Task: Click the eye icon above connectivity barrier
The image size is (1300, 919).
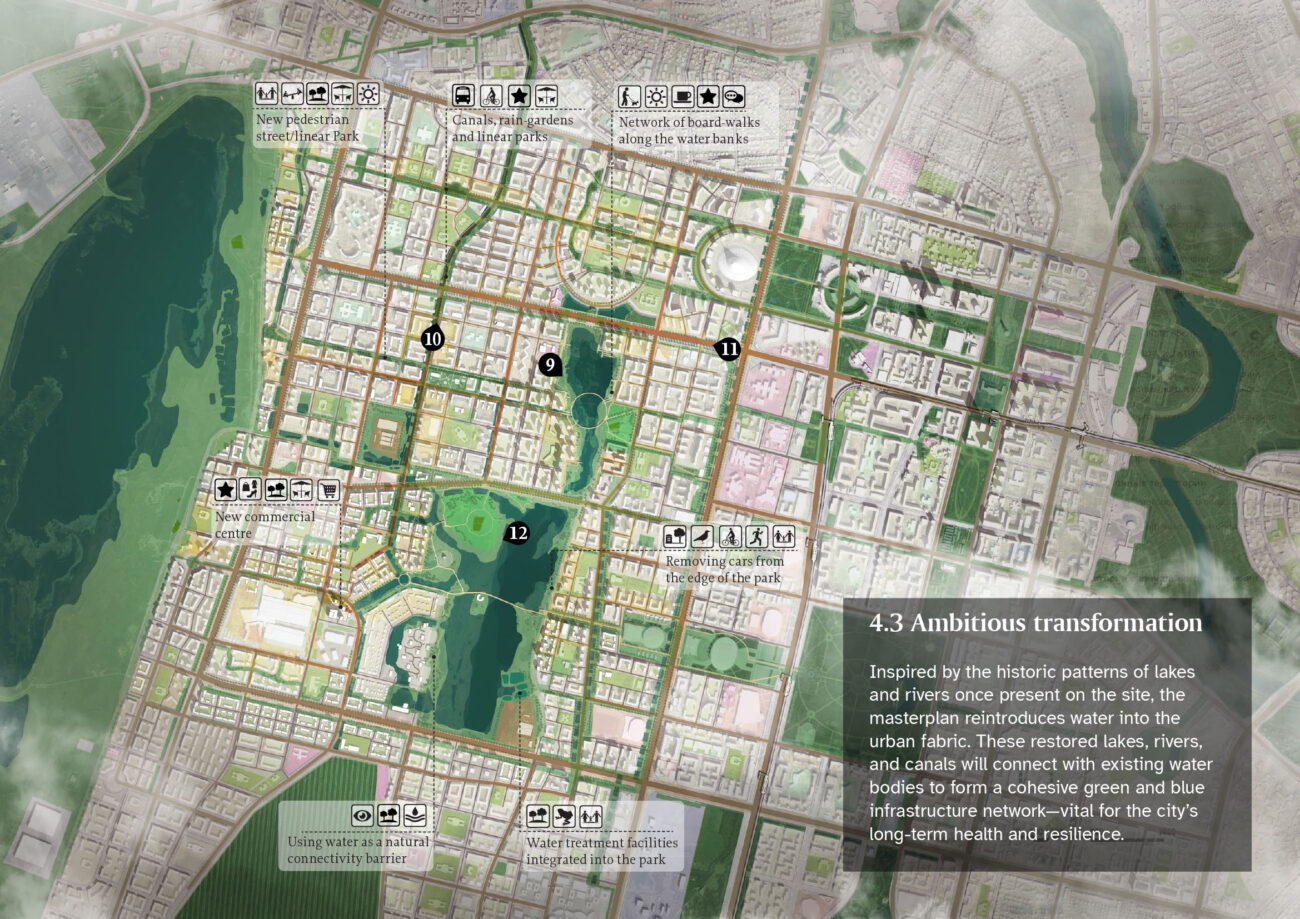Action: [362, 814]
